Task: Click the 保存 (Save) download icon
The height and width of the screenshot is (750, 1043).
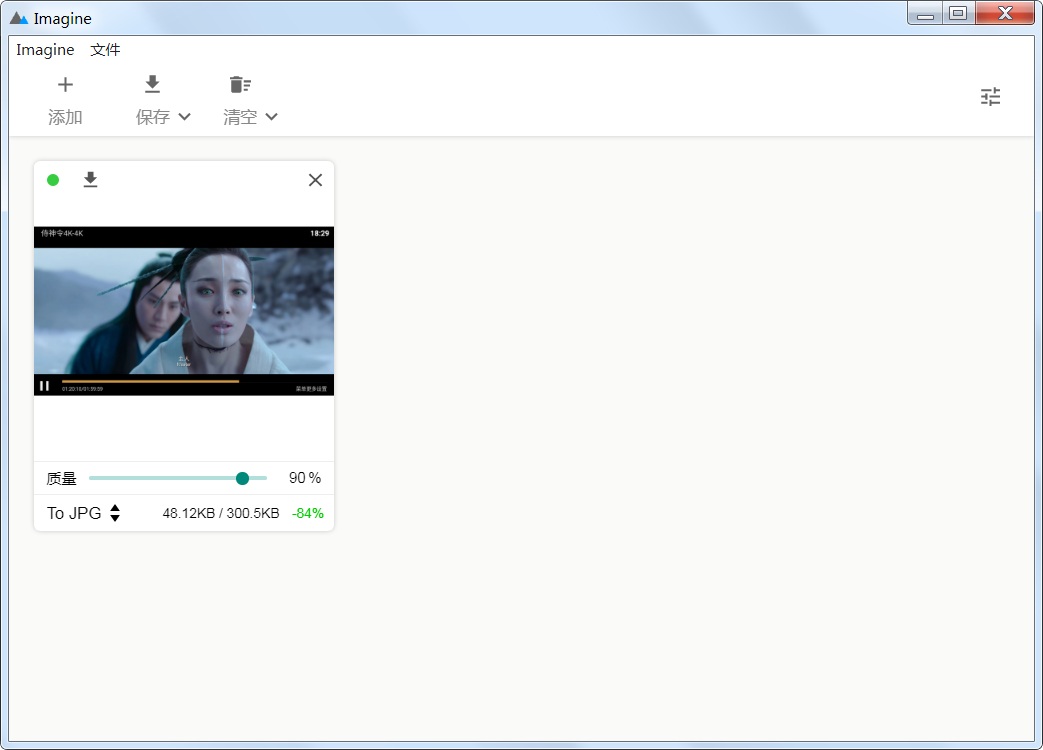Action: [152, 84]
